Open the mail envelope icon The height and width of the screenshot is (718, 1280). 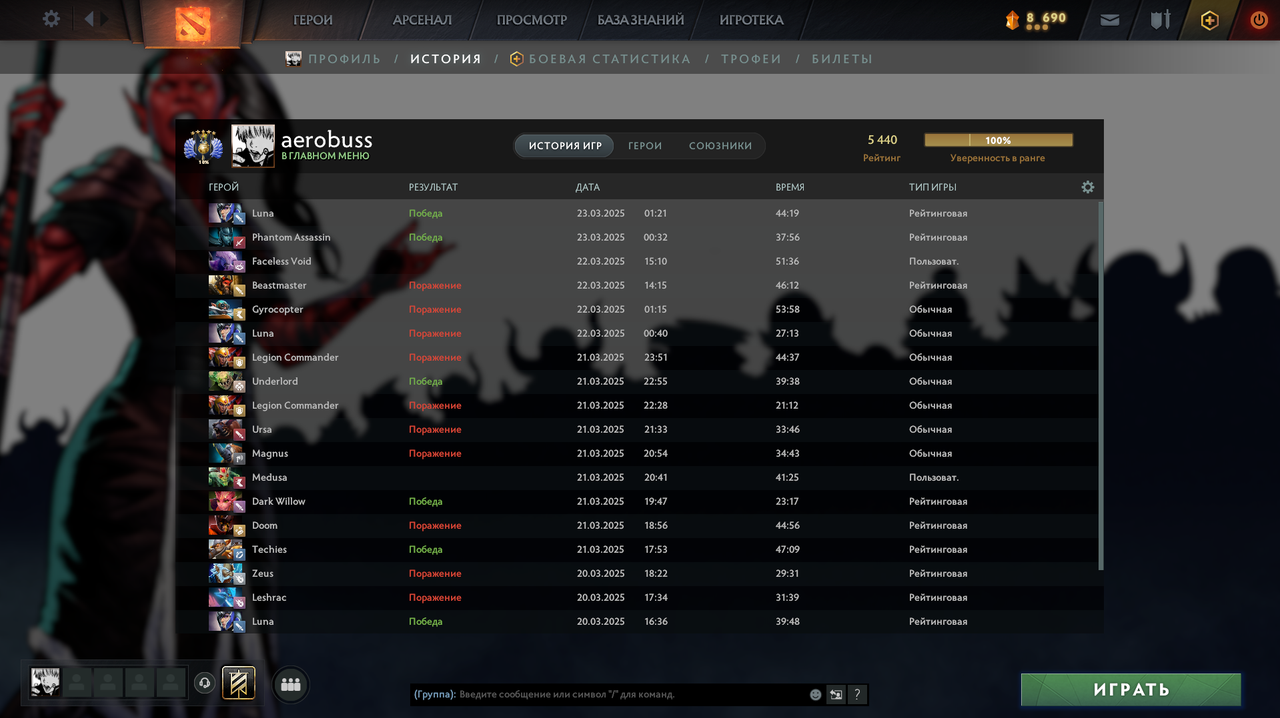tap(1110, 19)
